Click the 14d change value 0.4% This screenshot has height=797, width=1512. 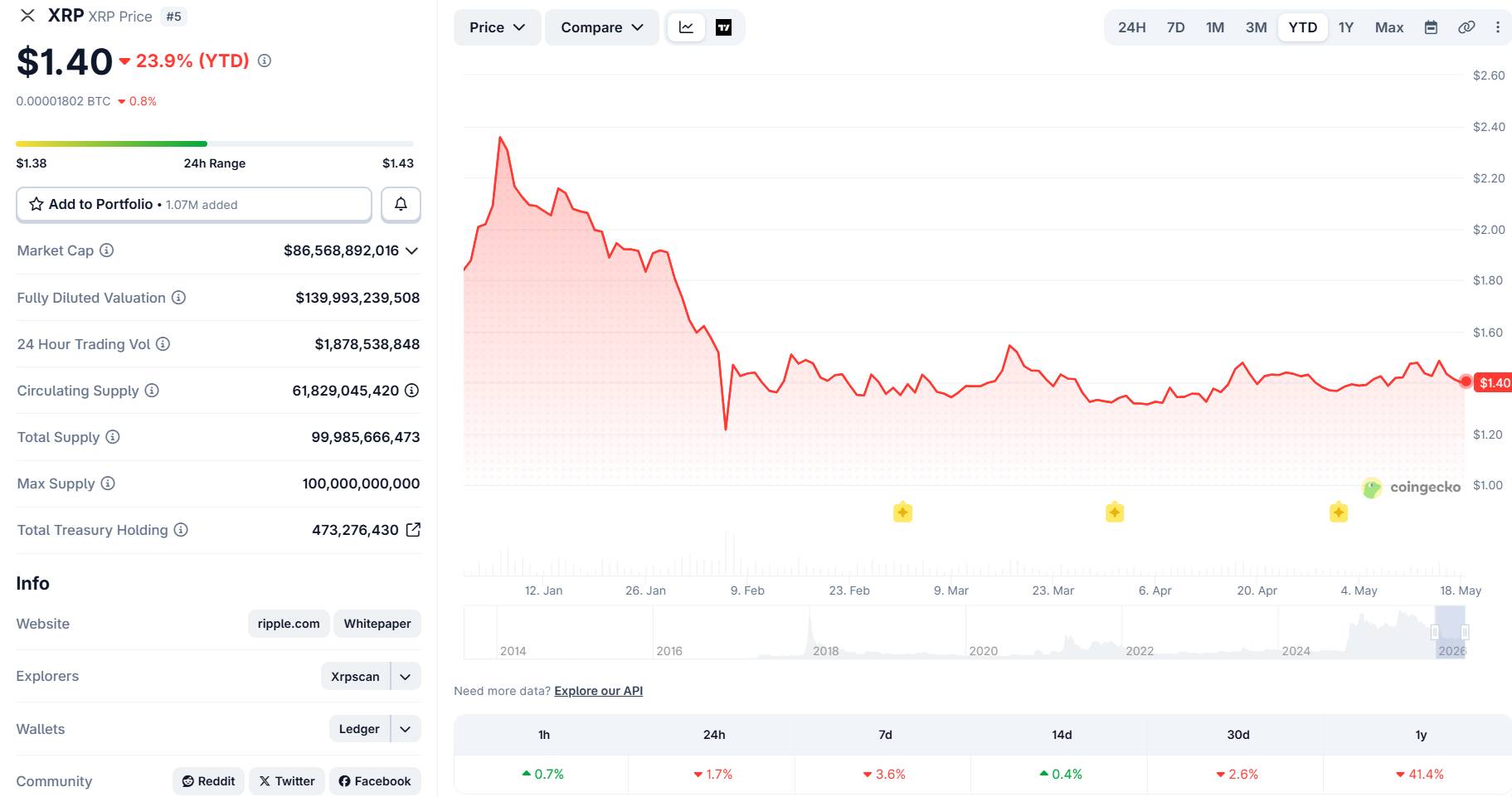1061,775
